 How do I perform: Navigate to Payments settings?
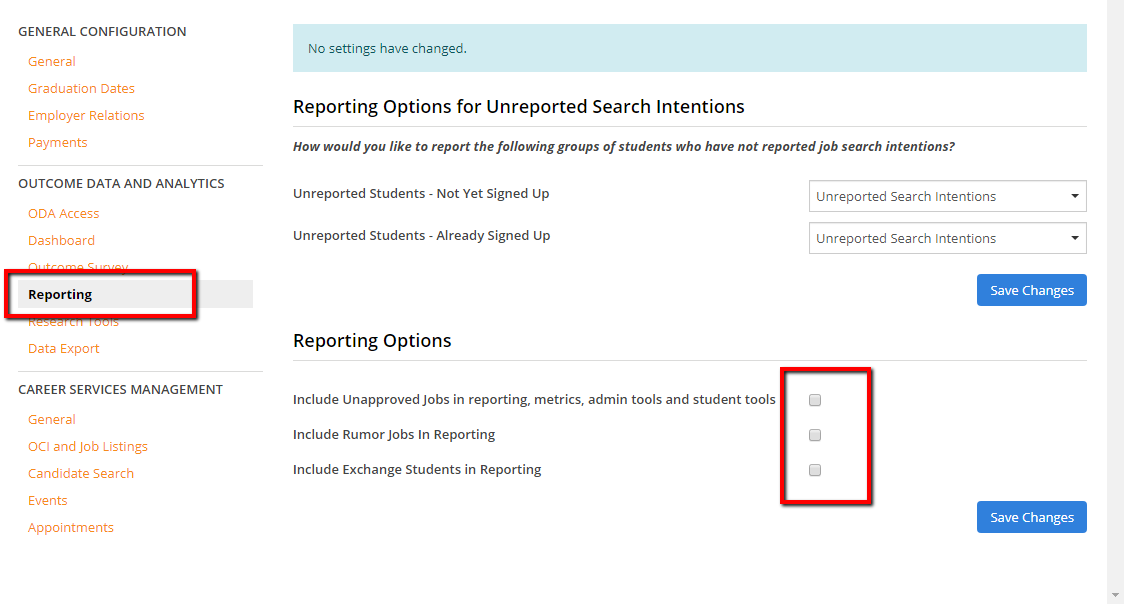pyautogui.click(x=58, y=143)
